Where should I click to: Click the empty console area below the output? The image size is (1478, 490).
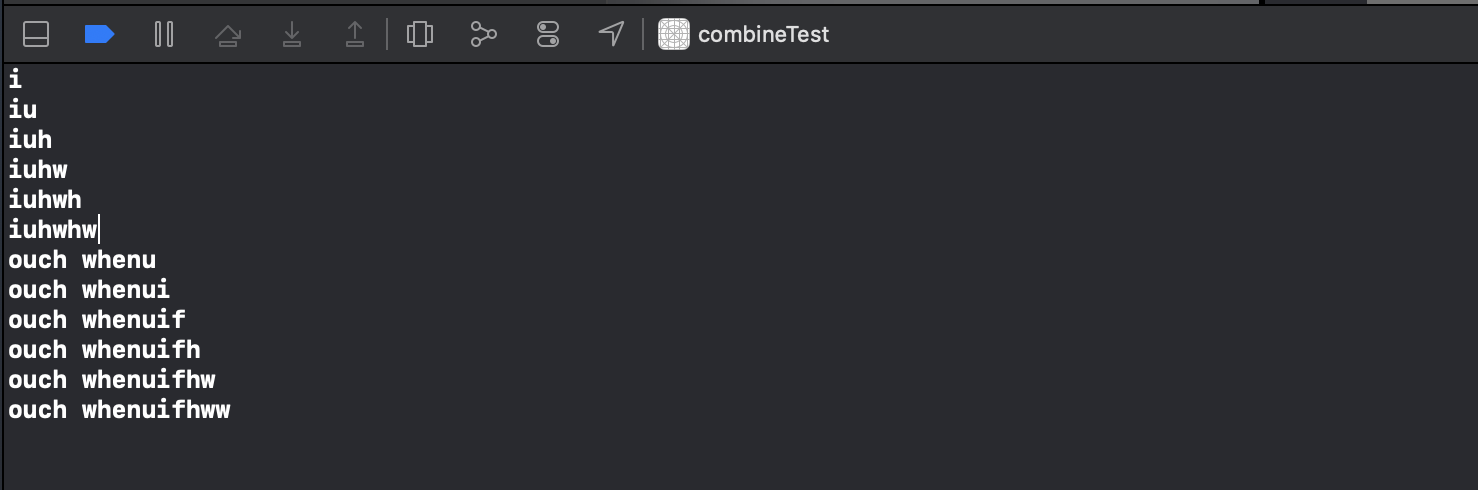(740, 457)
